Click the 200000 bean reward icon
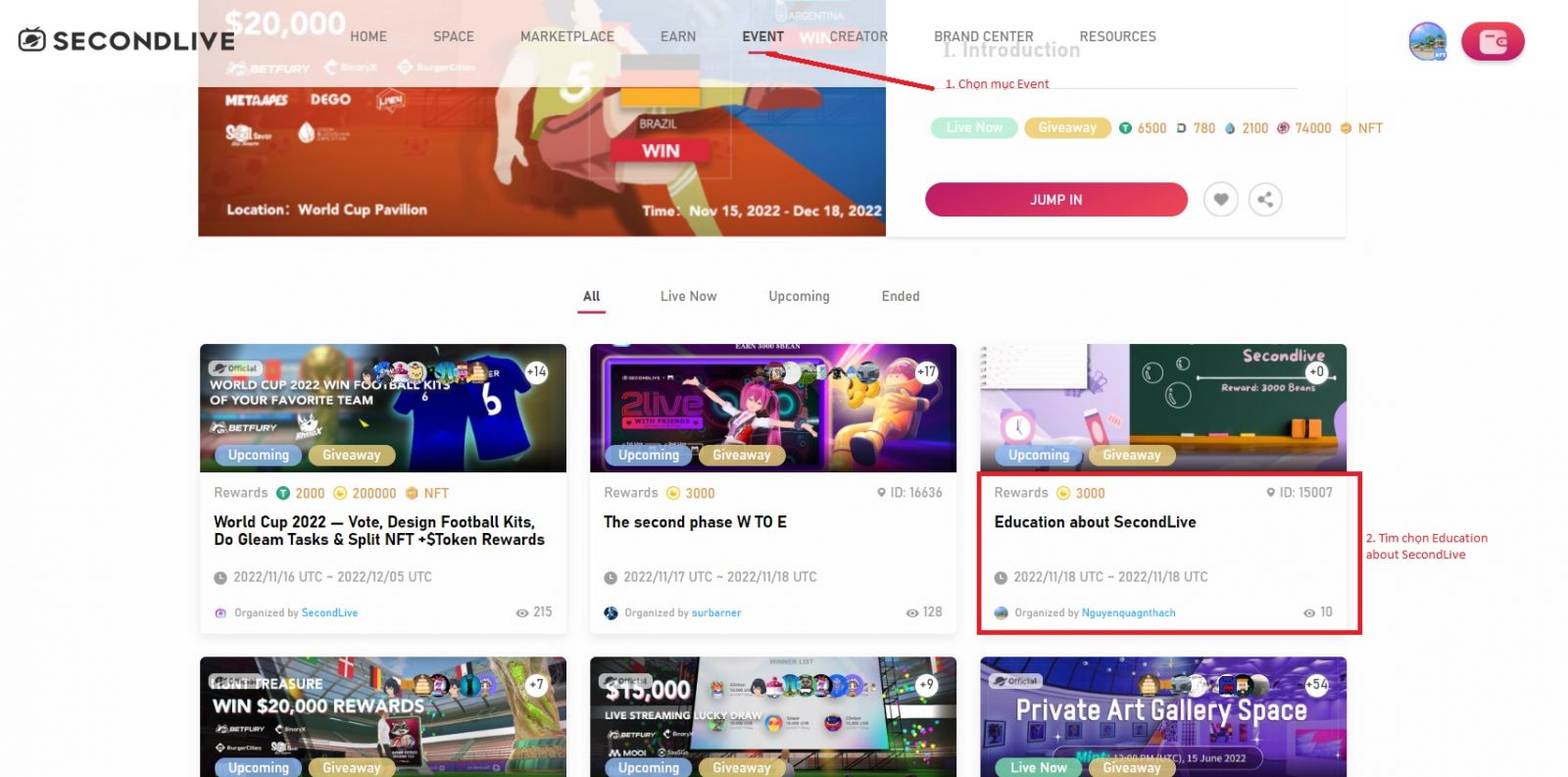 click(341, 493)
